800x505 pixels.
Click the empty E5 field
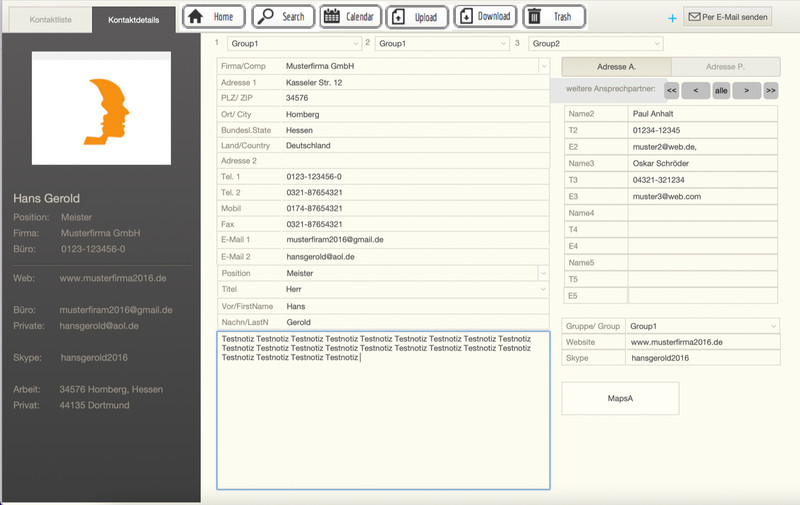point(703,296)
